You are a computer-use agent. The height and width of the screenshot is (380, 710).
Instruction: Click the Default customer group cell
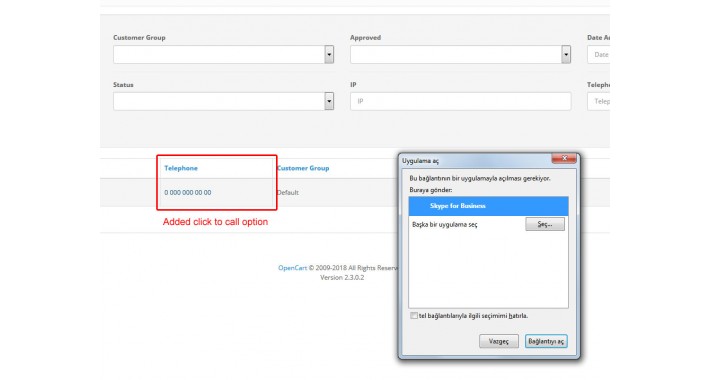click(288, 192)
